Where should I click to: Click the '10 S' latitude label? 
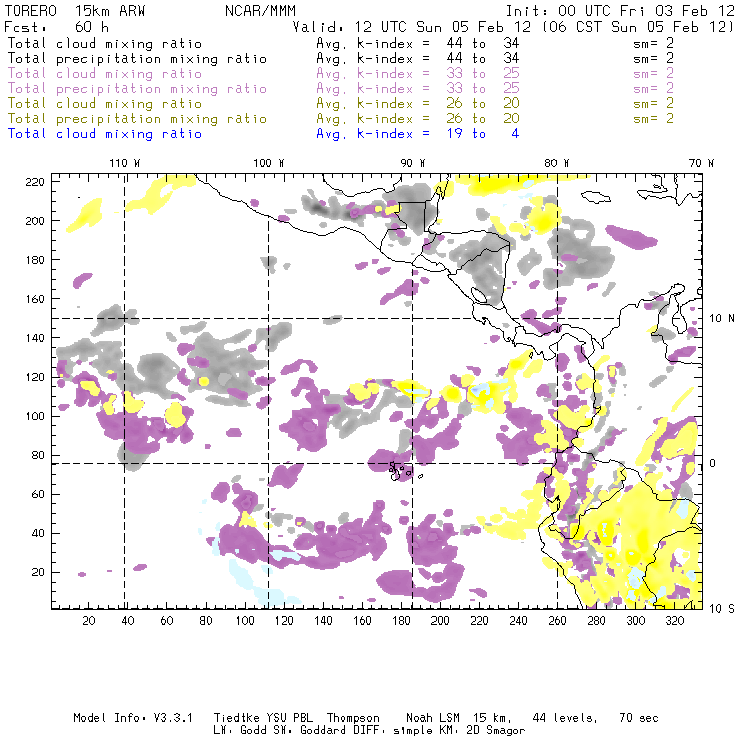pos(722,609)
